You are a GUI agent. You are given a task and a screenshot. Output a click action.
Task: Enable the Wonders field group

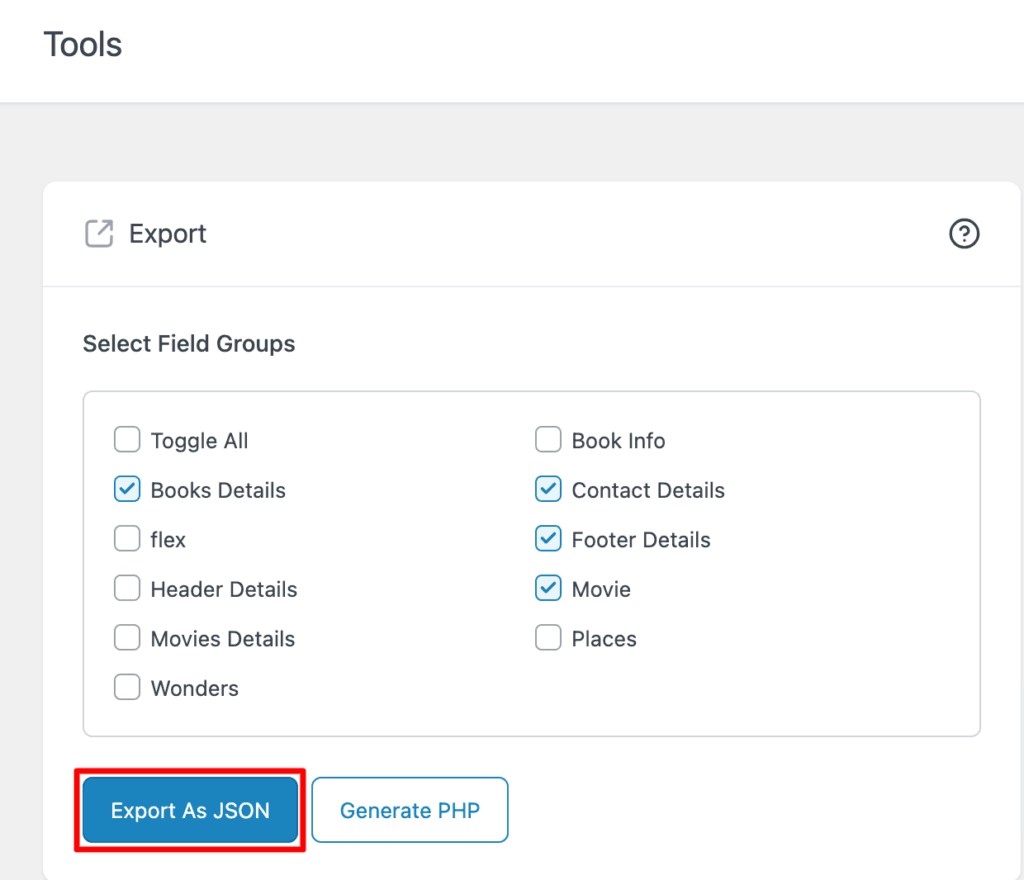(x=127, y=687)
